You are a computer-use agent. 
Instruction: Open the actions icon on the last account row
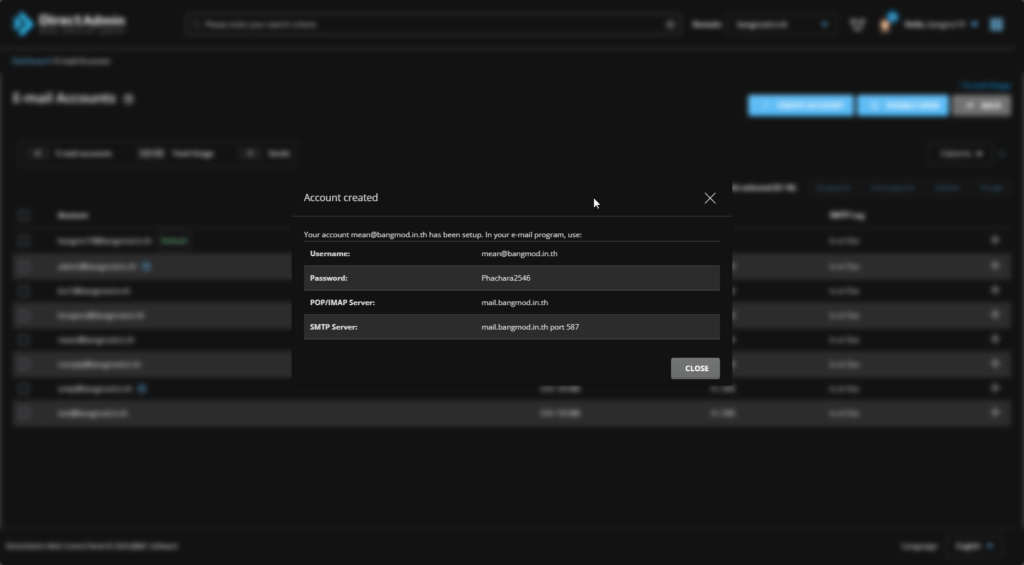[994, 412]
